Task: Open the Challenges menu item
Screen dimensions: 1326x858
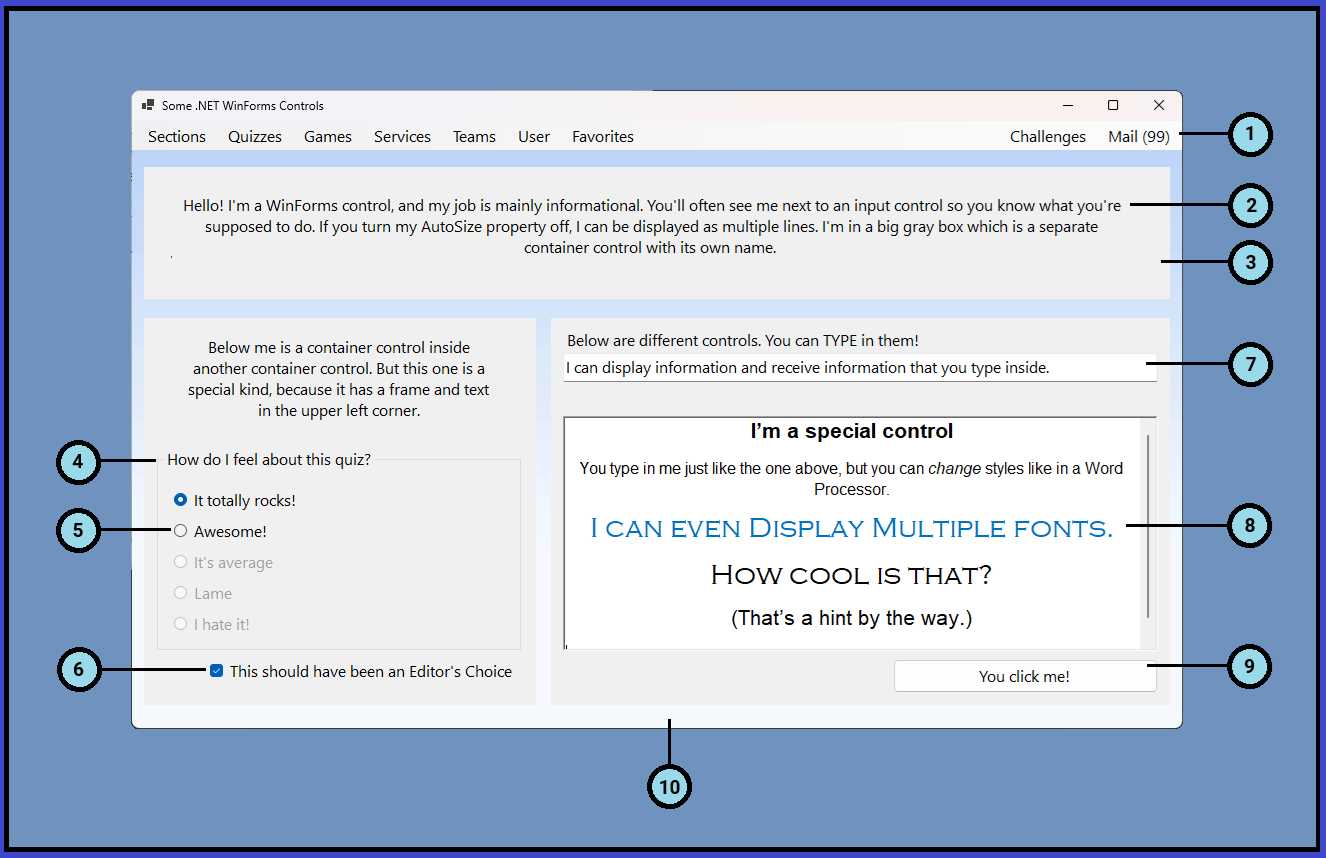Action: point(1047,137)
